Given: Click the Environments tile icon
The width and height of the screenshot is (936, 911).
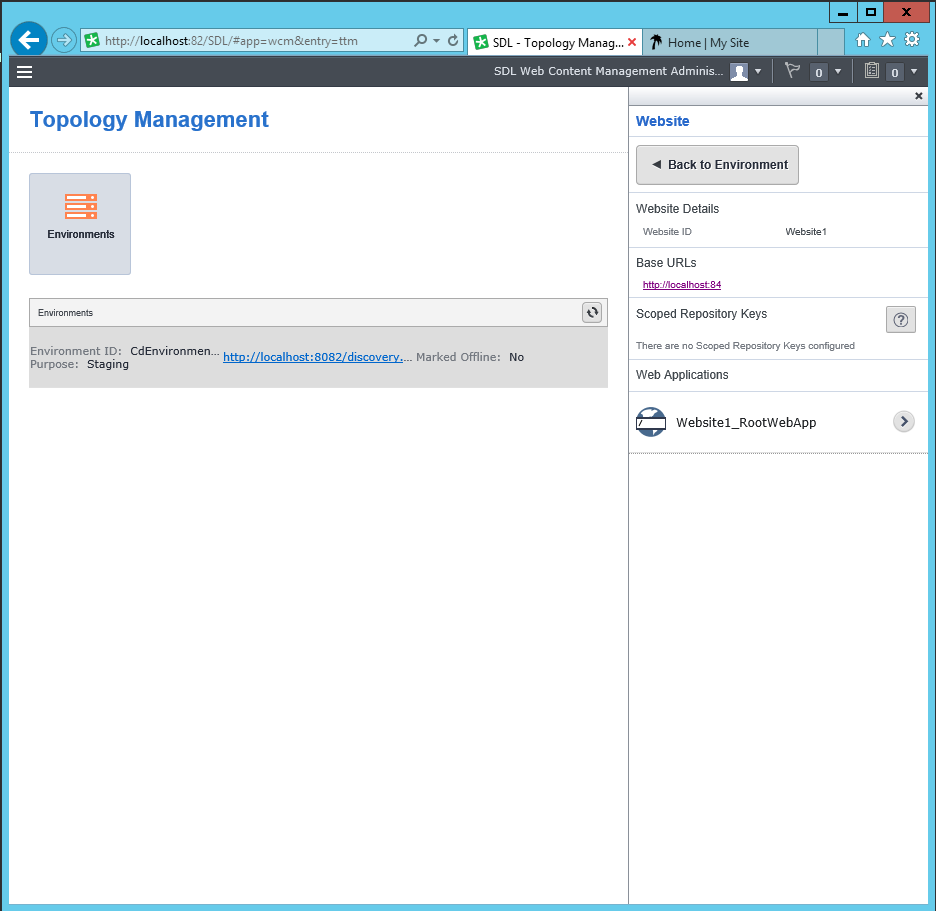Looking at the screenshot, I should tap(80, 207).
